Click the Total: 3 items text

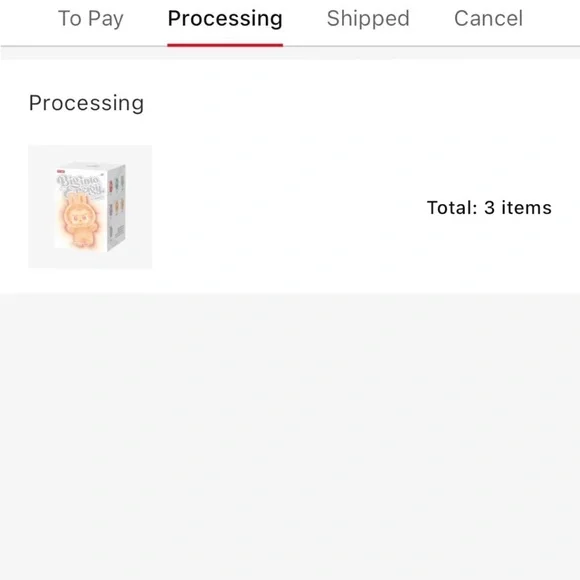coord(489,208)
